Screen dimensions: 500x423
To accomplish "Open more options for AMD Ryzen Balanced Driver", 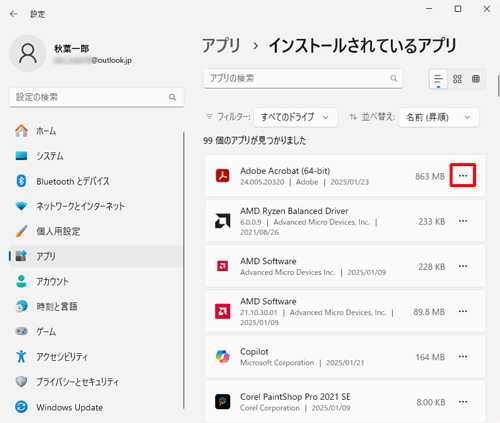I will (x=463, y=221).
